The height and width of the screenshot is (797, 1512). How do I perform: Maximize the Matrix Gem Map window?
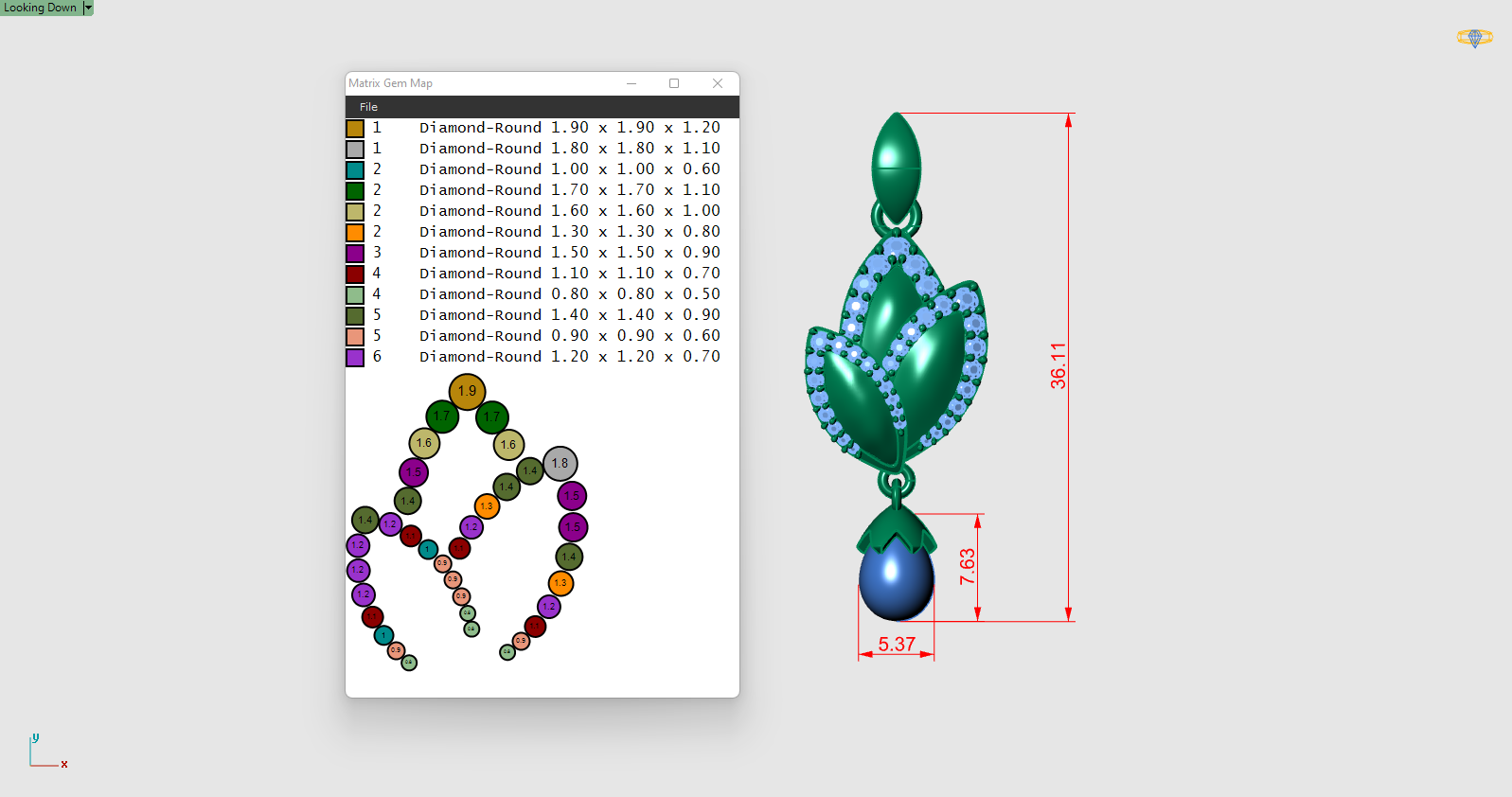pos(674,83)
